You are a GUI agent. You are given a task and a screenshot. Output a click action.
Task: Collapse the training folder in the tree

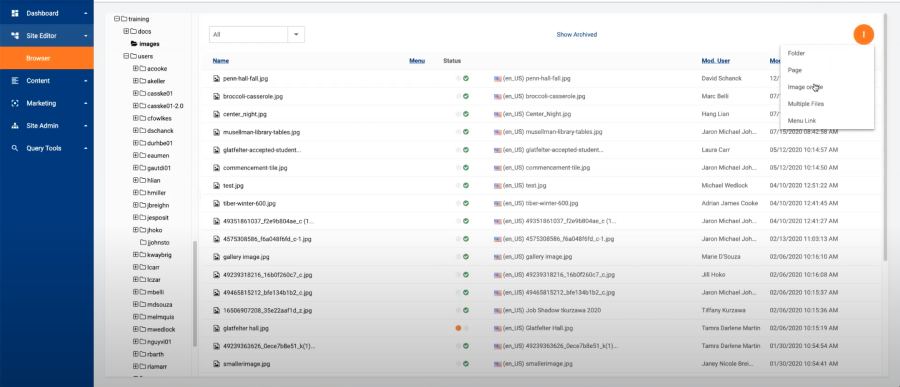(x=117, y=19)
